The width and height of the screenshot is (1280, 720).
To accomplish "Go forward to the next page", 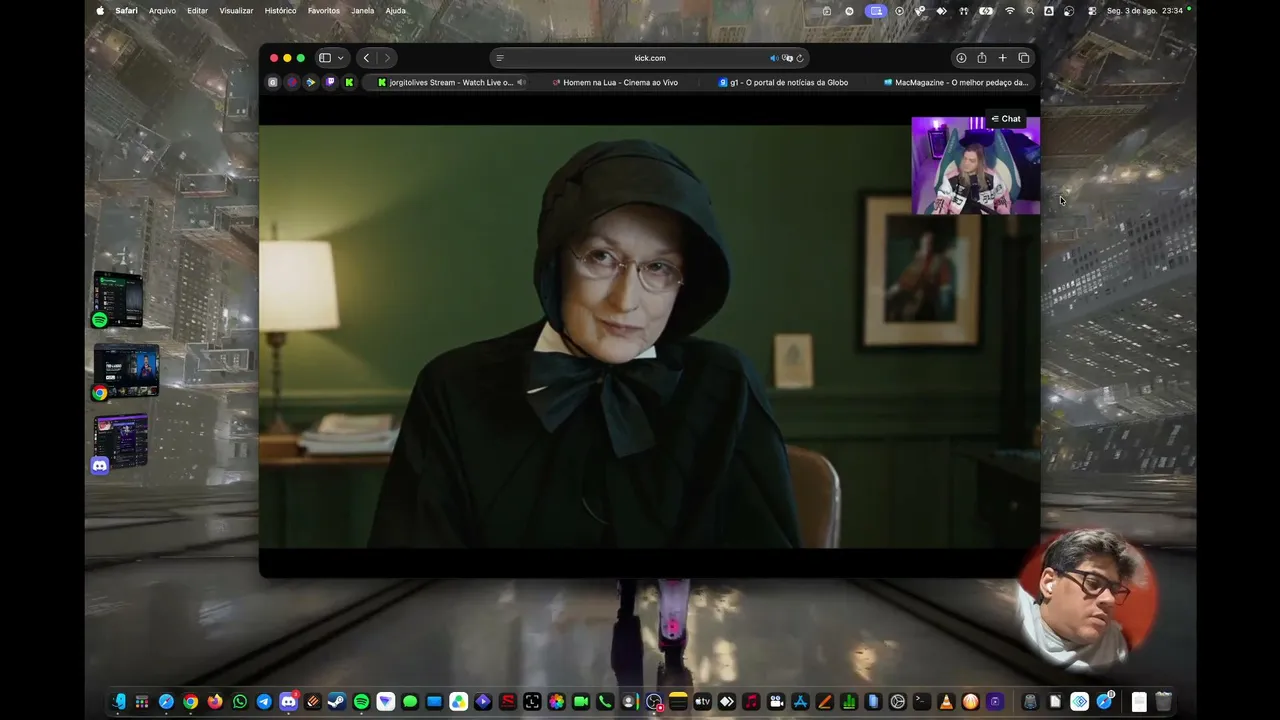I will [x=387, y=58].
